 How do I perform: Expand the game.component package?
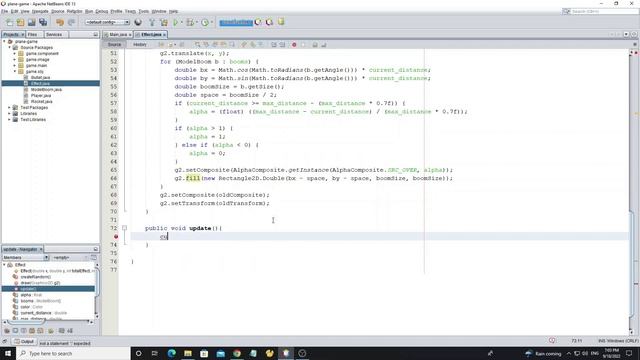click(15, 53)
